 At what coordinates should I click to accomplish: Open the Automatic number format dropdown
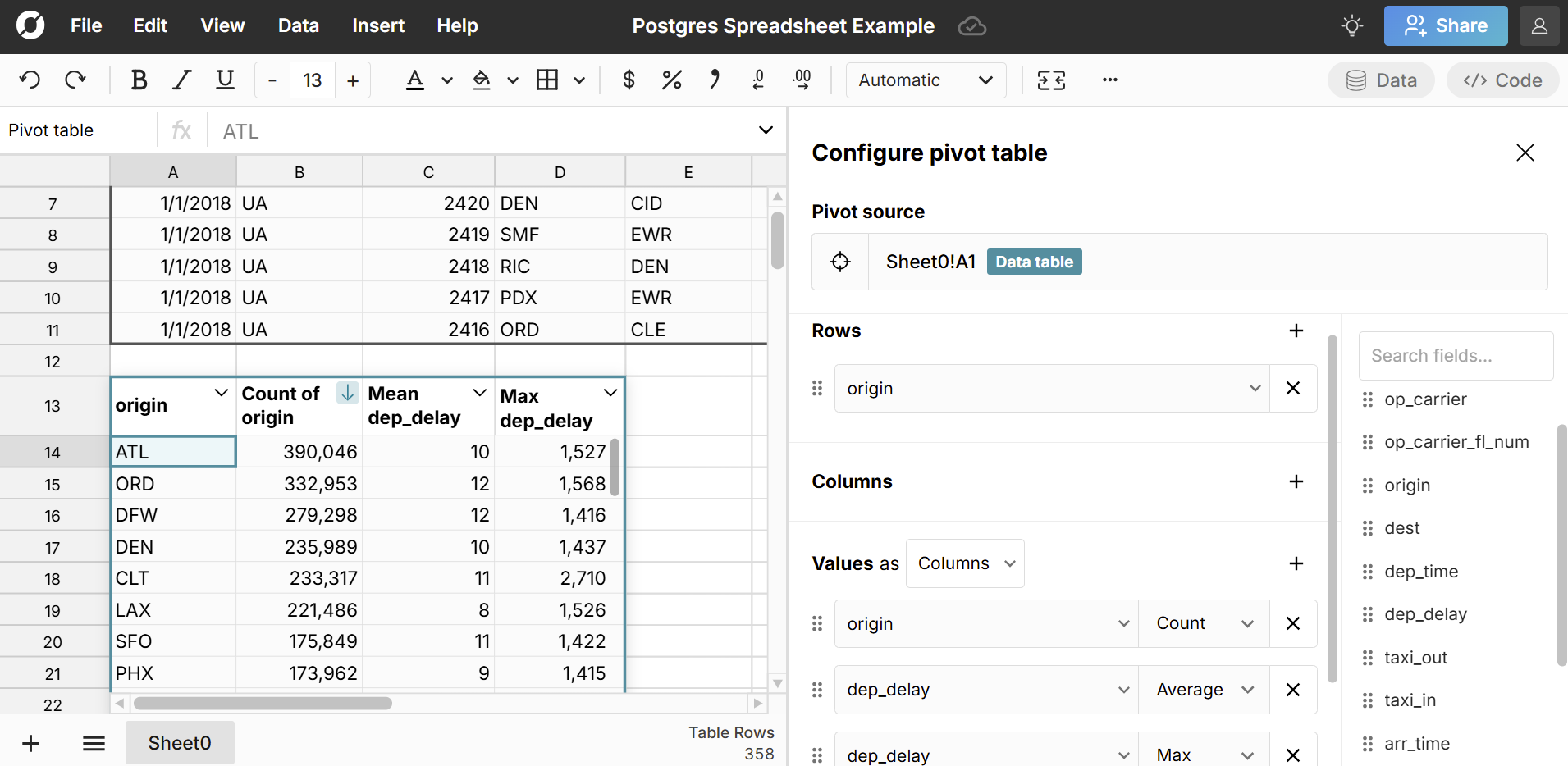(x=926, y=80)
